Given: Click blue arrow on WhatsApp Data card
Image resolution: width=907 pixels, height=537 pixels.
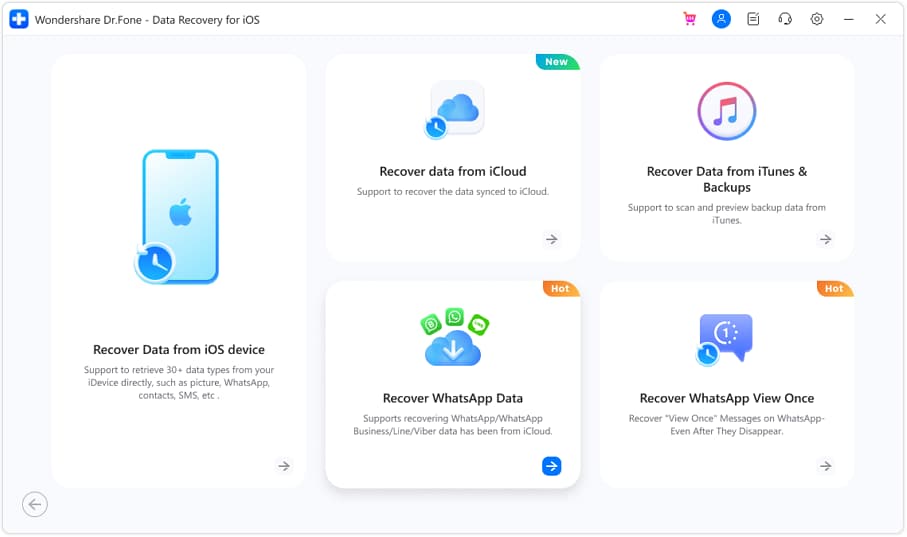Looking at the screenshot, I should pos(552,466).
